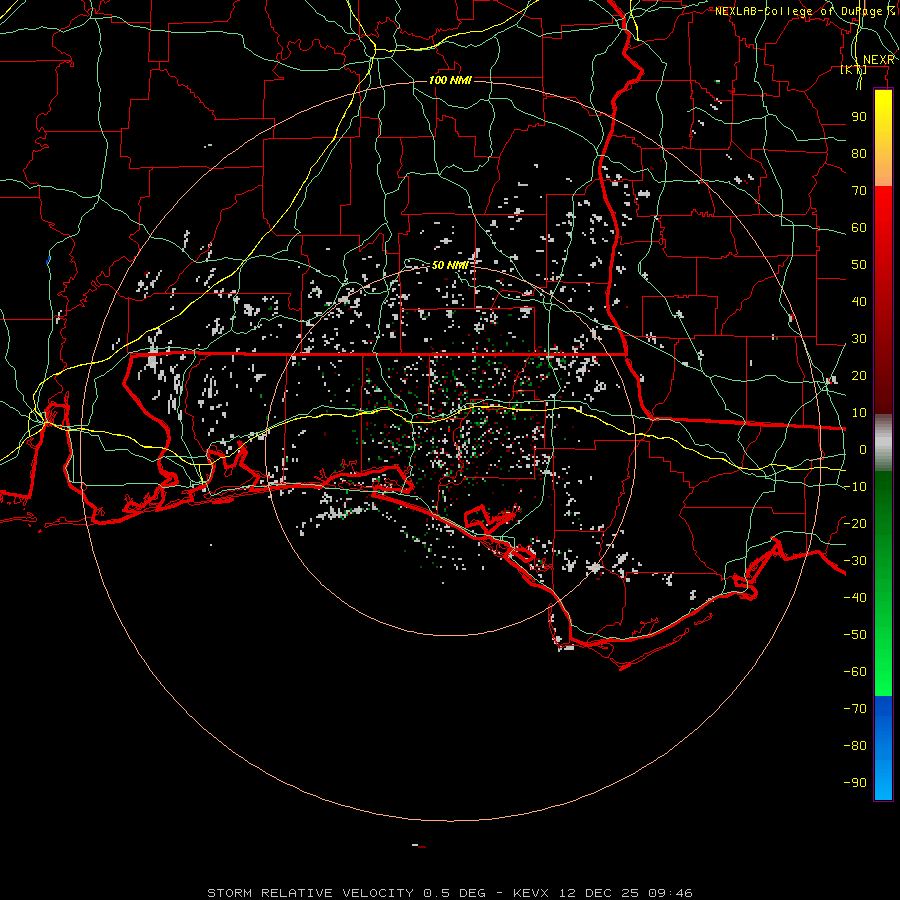
Task: Click the 40 value on the velocity scale
Action: pyautogui.click(x=859, y=302)
